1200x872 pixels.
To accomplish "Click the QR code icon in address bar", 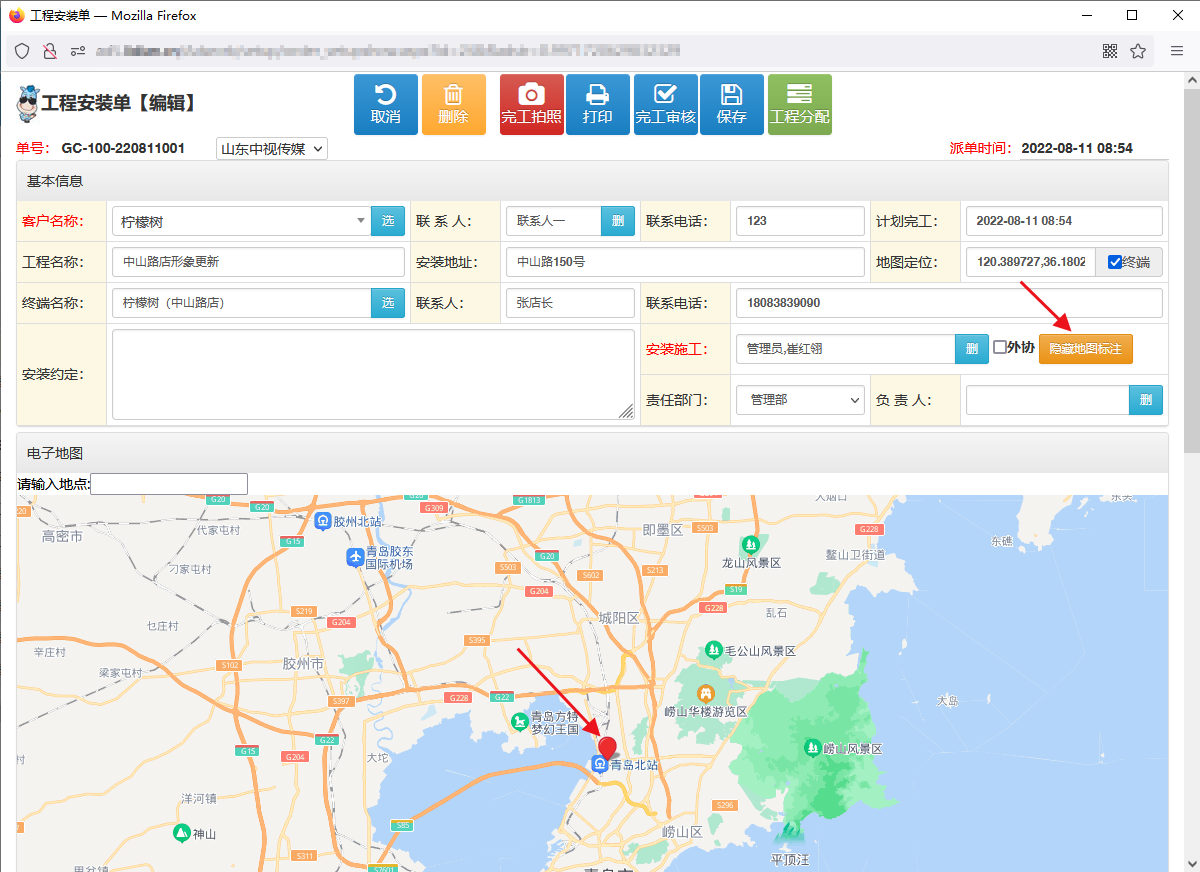I will pyautogui.click(x=1110, y=51).
